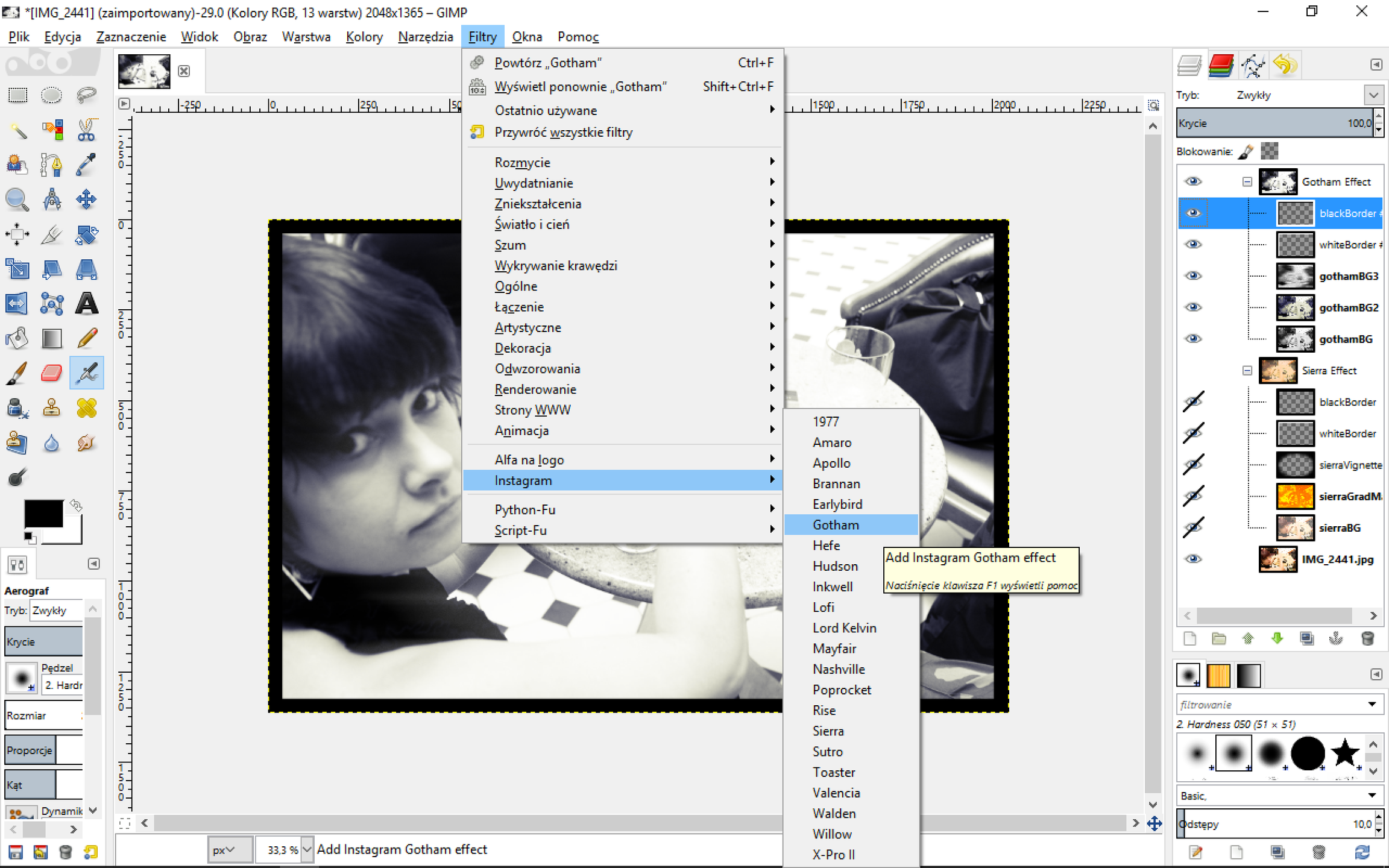Open the Undo History dock tab

(1285, 65)
